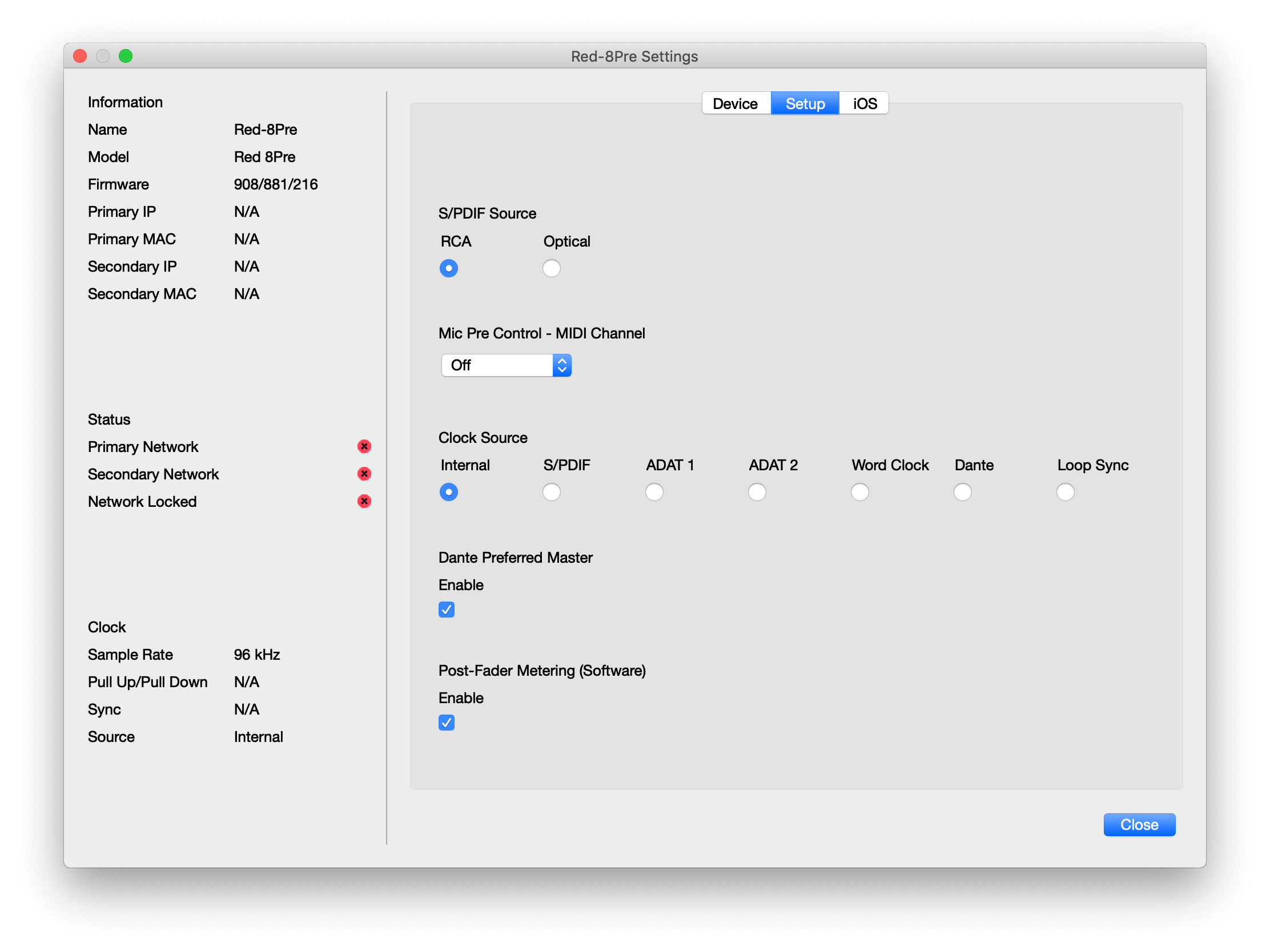The width and height of the screenshot is (1270, 952).
Task: Disable Dante Preferred Master checkbox
Action: click(446, 610)
